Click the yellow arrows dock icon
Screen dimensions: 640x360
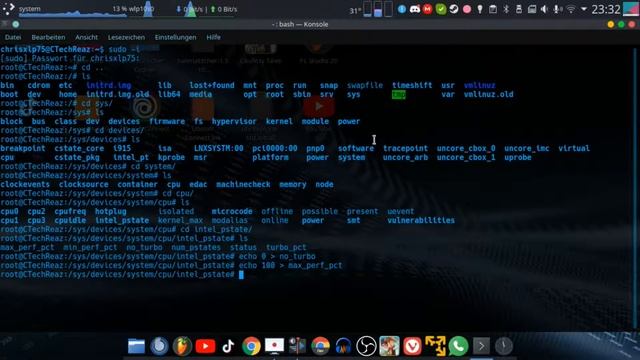tap(435, 346)
